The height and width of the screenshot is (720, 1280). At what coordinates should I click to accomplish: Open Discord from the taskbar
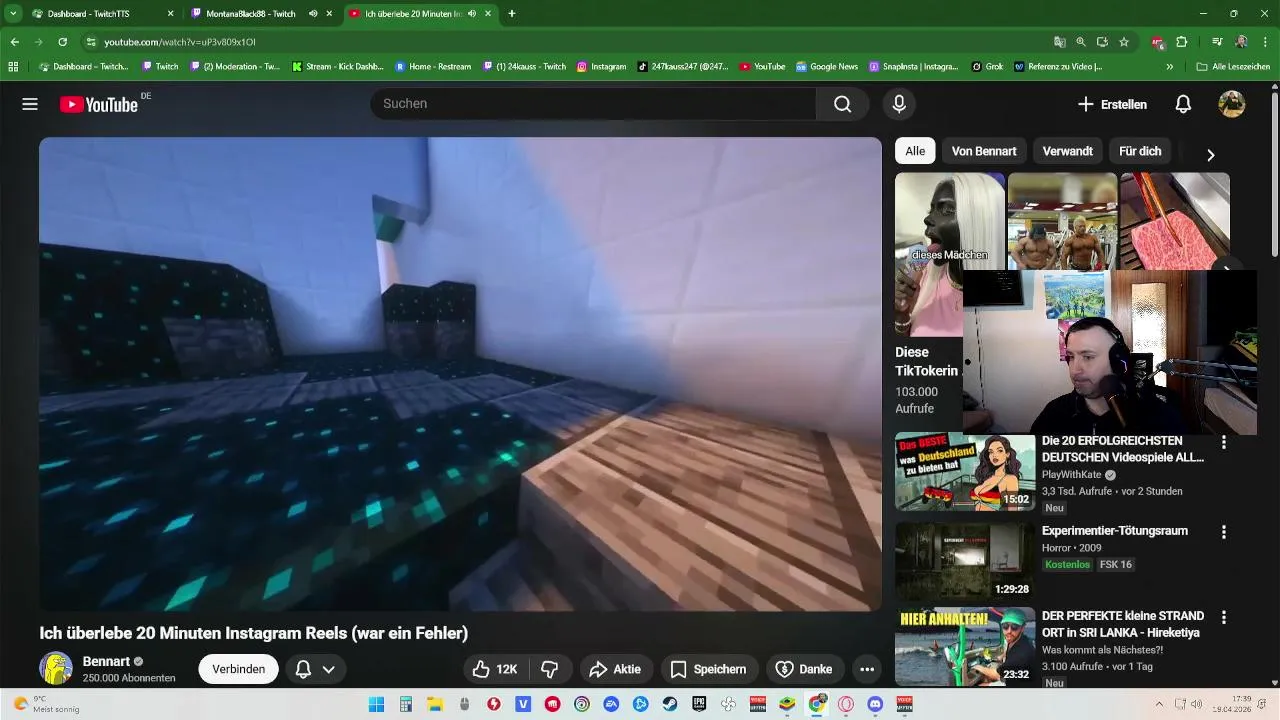(876, 704)
